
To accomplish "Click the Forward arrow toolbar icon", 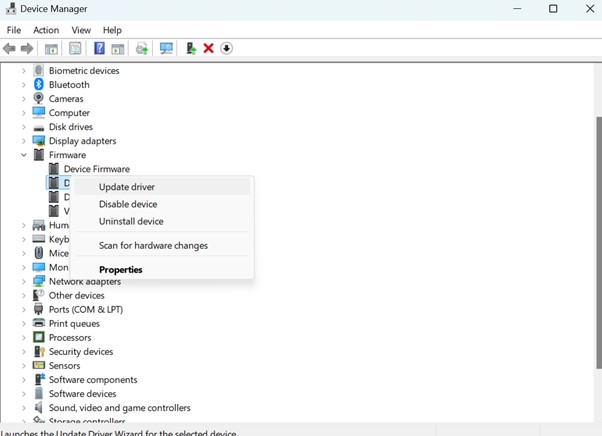I will tap(26, 48).
